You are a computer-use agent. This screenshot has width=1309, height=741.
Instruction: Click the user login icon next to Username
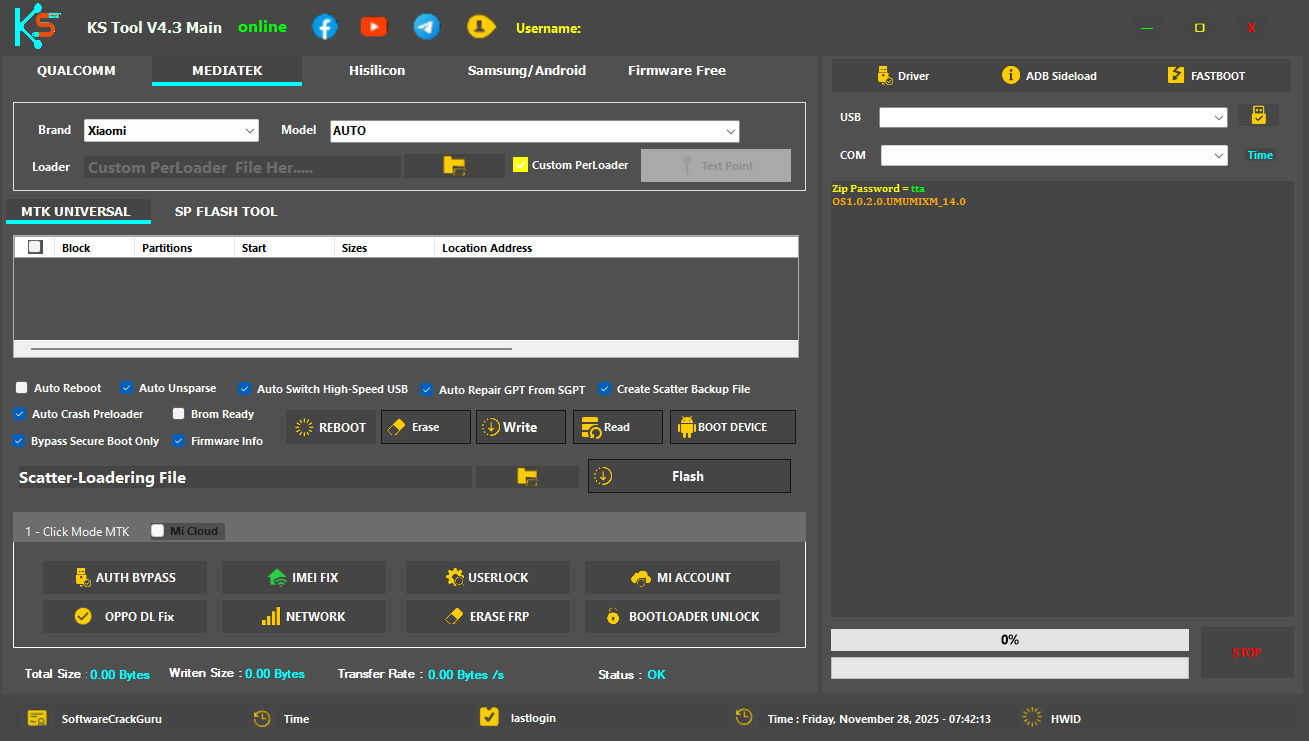481,26
